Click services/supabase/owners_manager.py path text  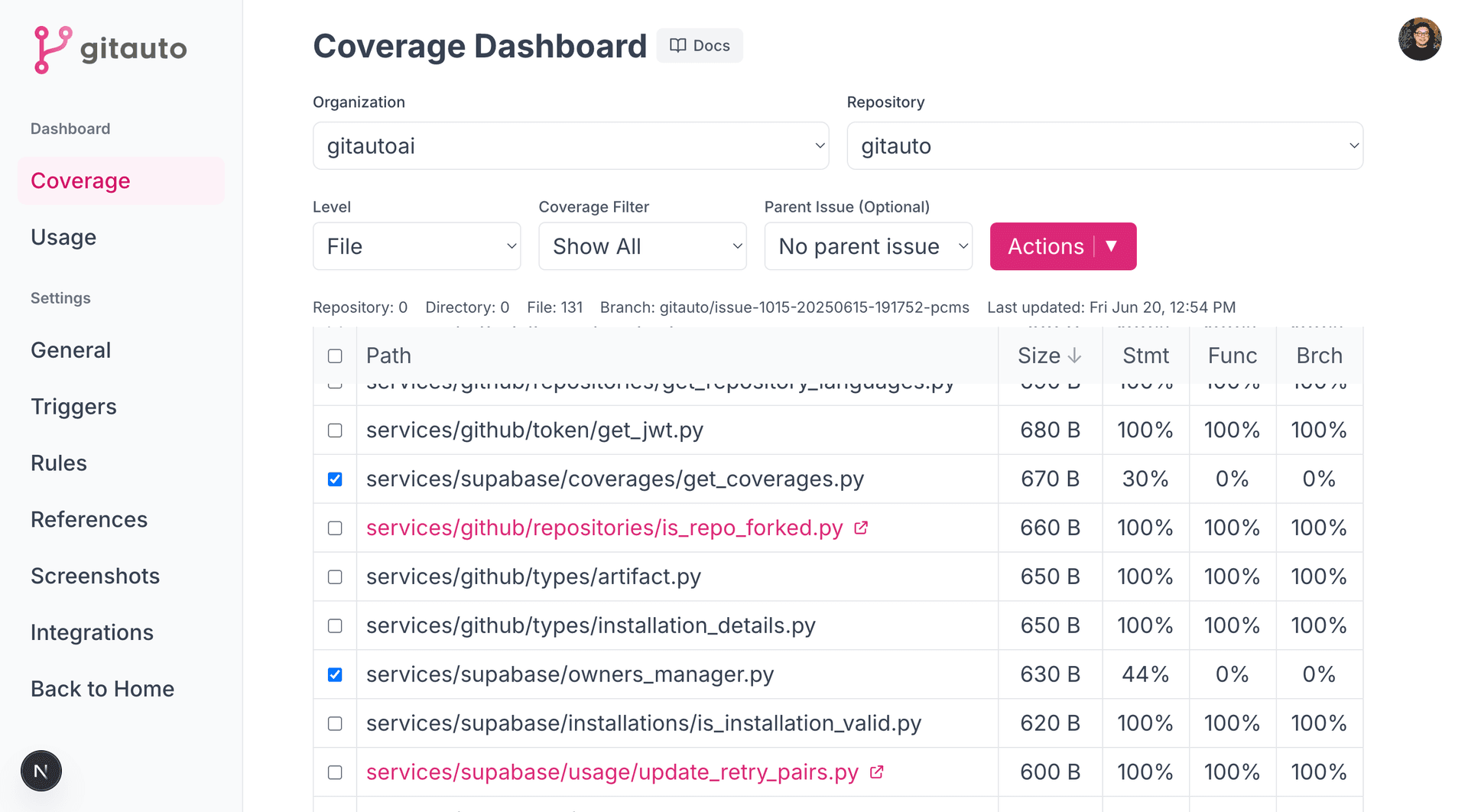(570, 674)
